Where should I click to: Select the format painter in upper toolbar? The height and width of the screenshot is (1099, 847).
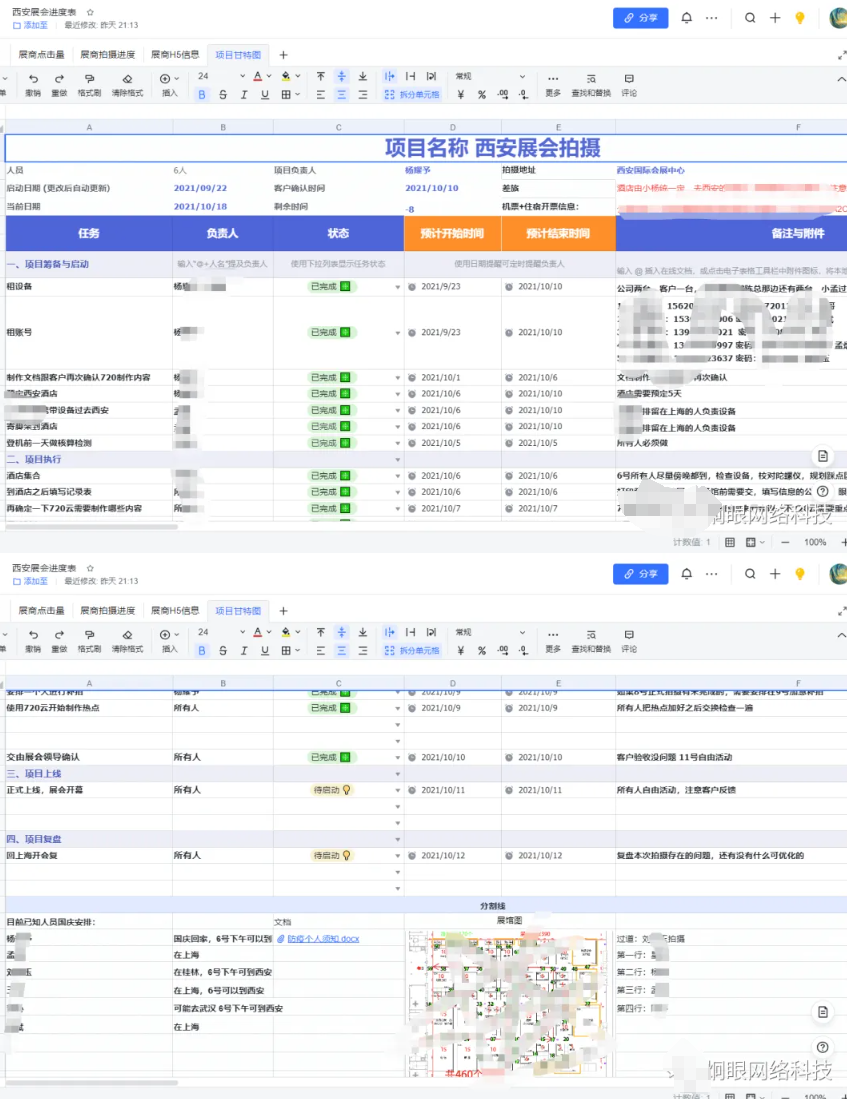pos(89,78)
